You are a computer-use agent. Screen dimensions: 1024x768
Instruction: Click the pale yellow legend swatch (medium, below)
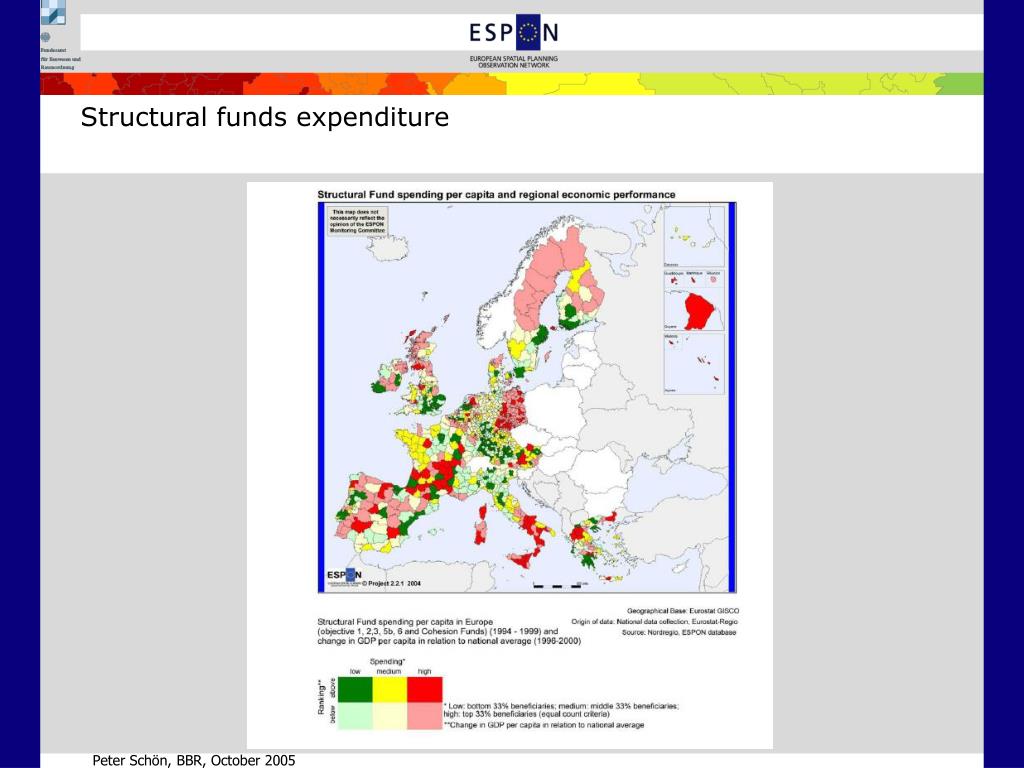[389, 715]
